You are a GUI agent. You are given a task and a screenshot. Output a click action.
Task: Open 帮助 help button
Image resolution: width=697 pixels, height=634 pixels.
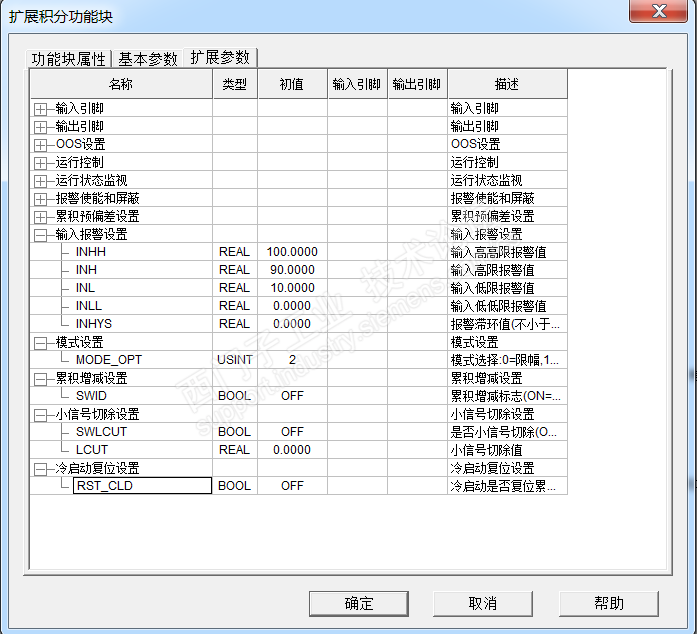(609, 603)
